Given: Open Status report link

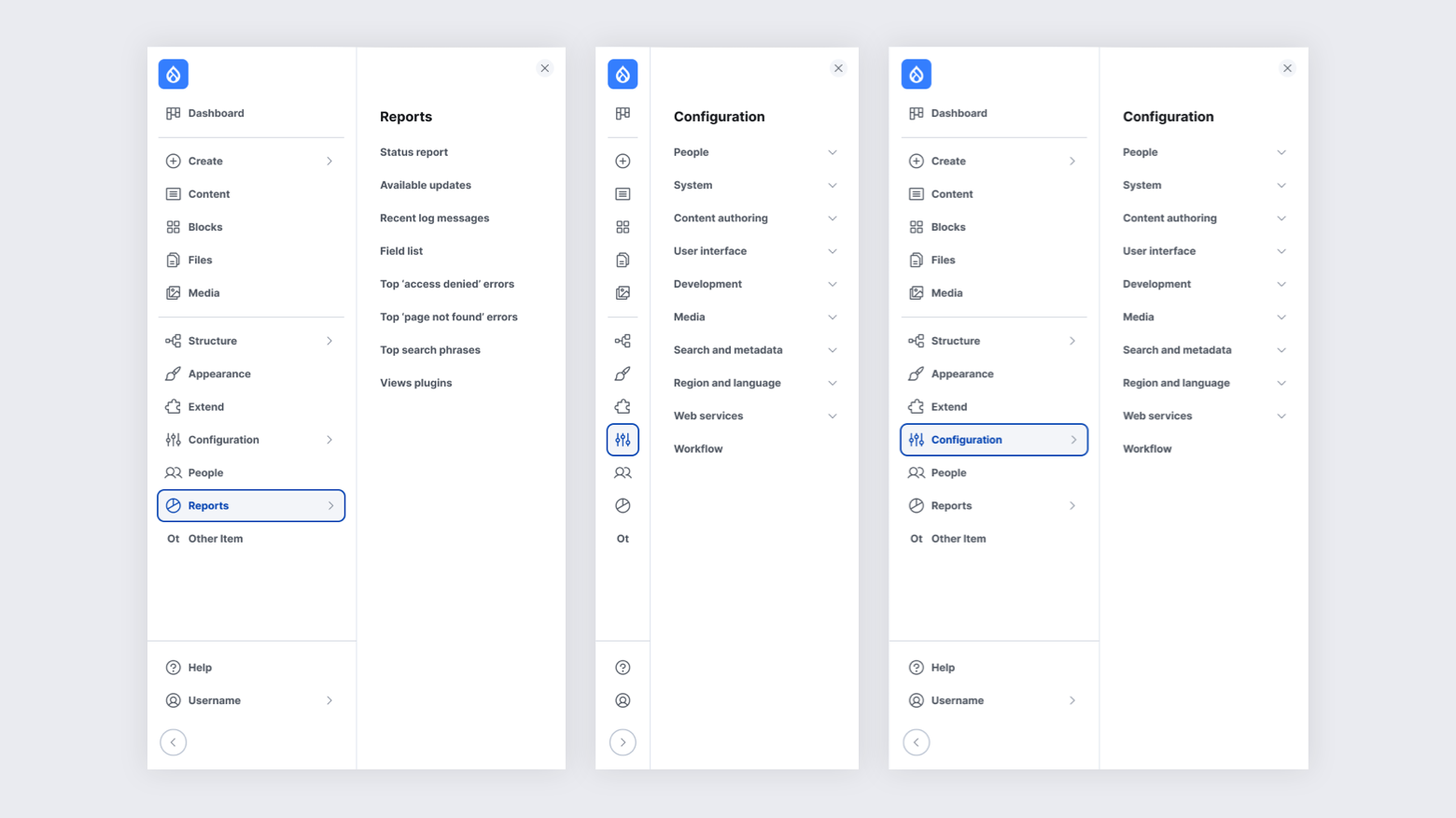Looking at the screenshot, I should click(413, 152).
